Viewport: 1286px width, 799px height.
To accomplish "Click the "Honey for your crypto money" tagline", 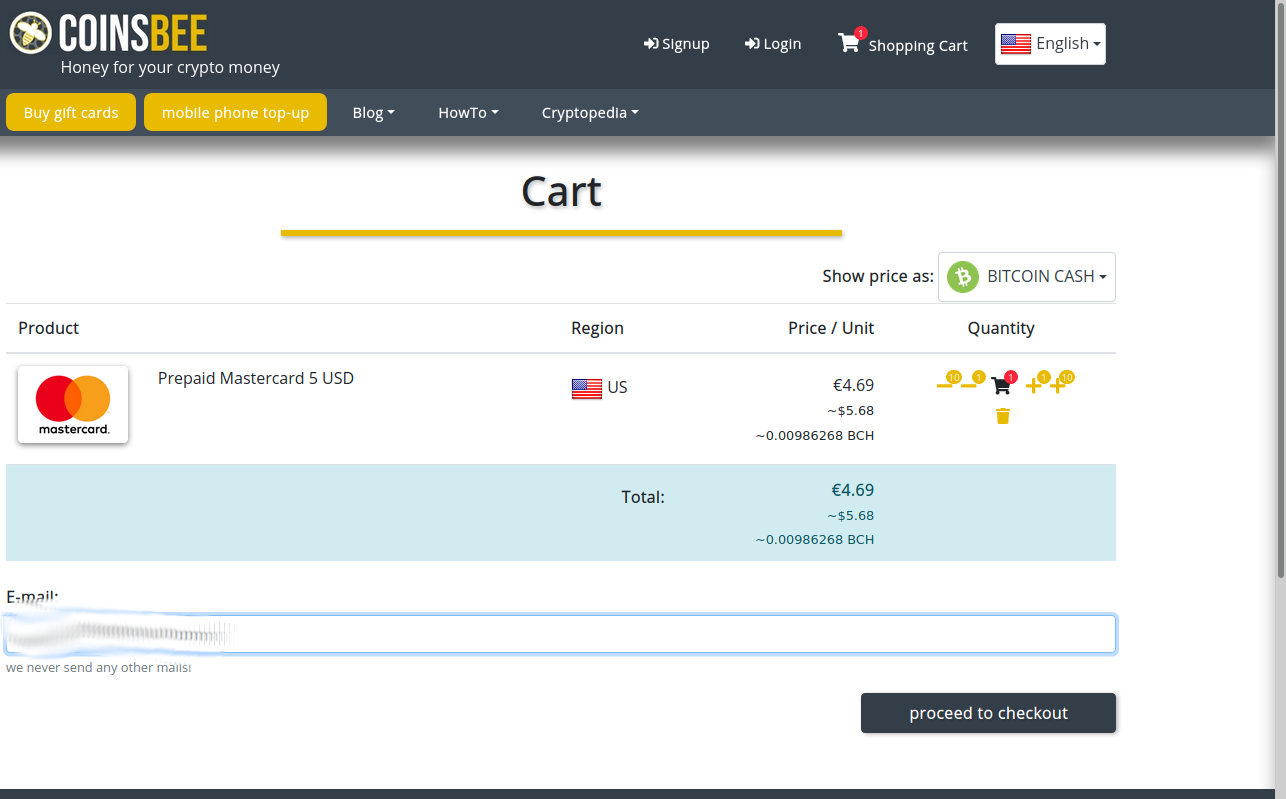I will [170, 68].
